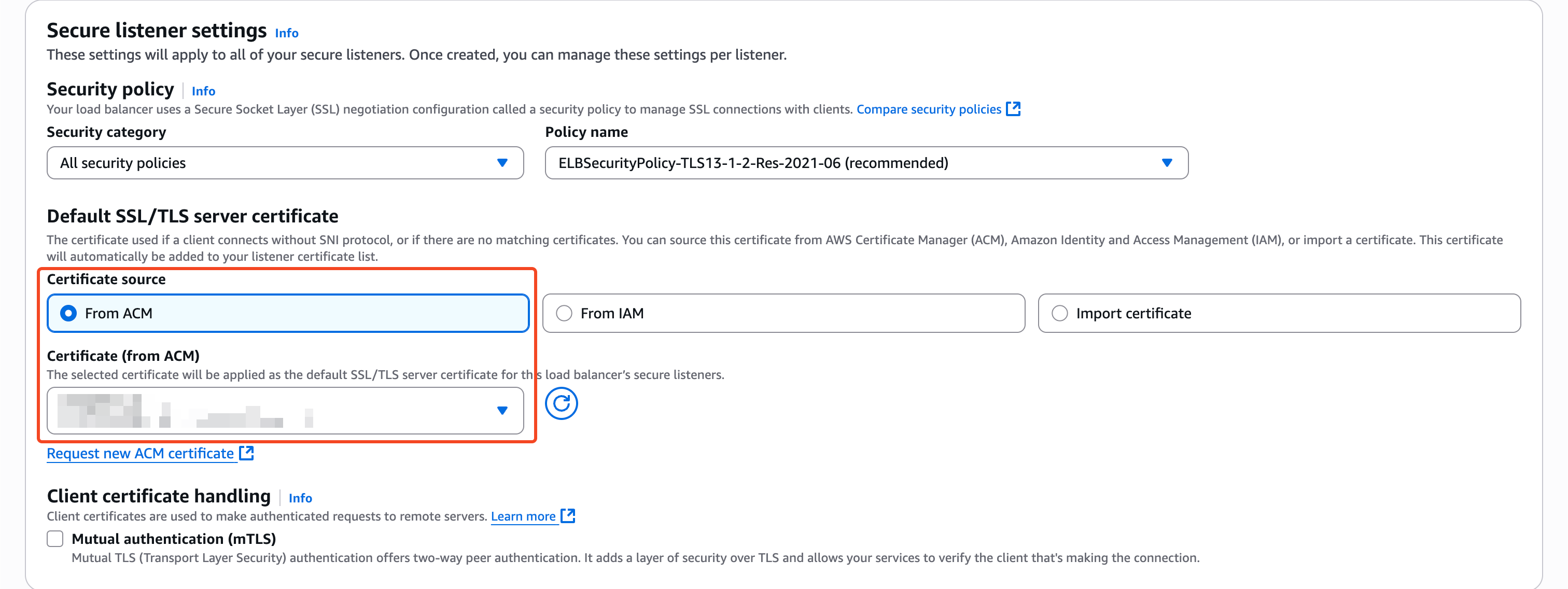Open Info link next to Secure listener settings
The width and height of the screenshot is (1568, 589).
coord(286,33)
